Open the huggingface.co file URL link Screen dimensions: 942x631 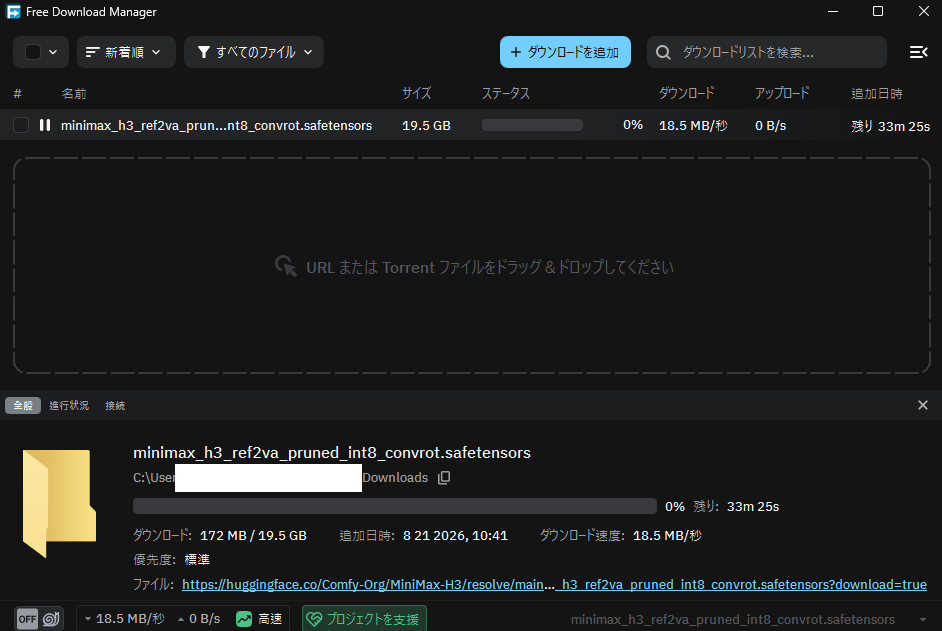click(554, 585)
